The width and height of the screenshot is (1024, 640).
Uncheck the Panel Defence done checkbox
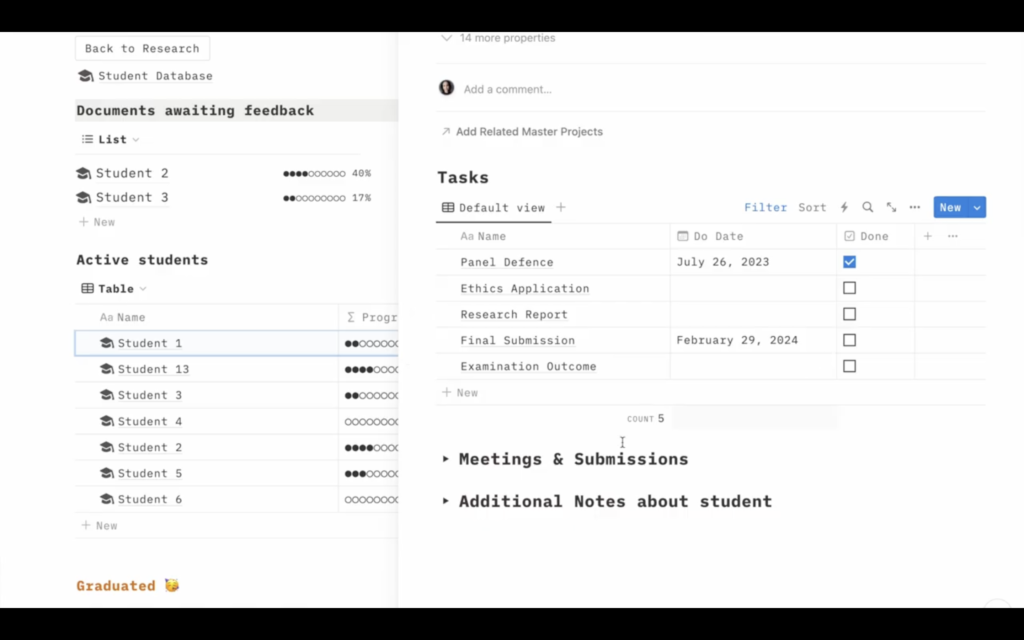849,262
